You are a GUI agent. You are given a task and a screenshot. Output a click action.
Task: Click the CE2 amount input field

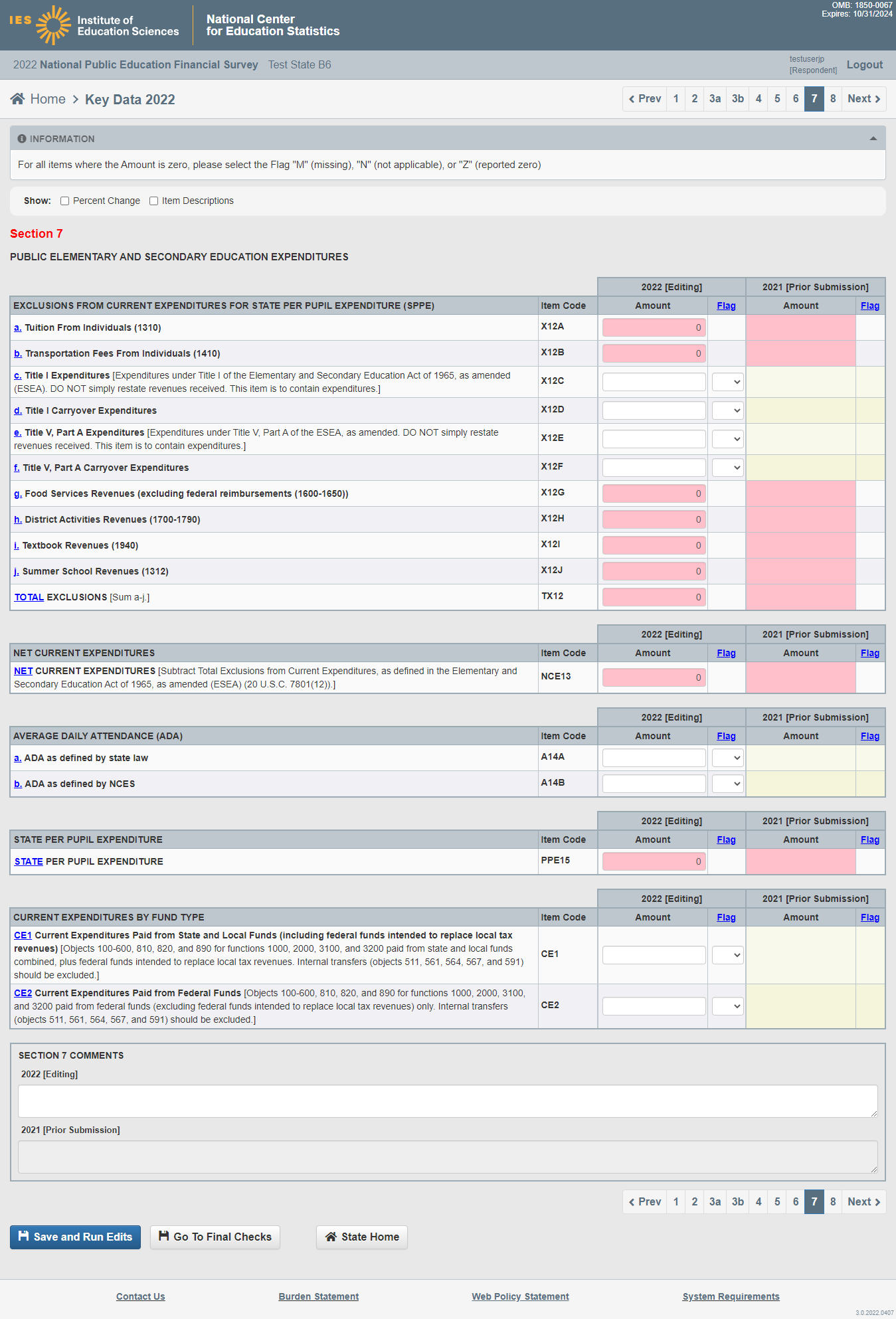(x=654, y=1006)
